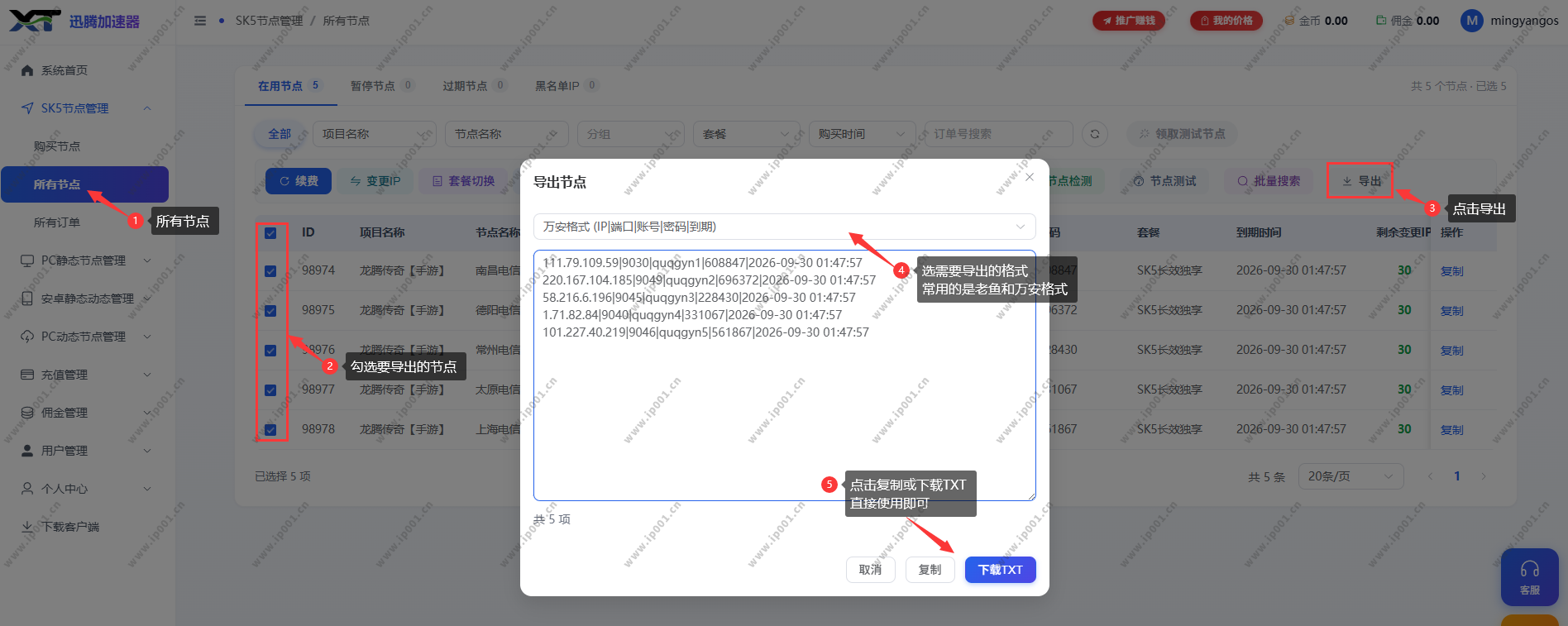This screenshot has width=1568, height=626.
Task: Uncheck the row 98978 checkbox
Action: tap(270, 430)
